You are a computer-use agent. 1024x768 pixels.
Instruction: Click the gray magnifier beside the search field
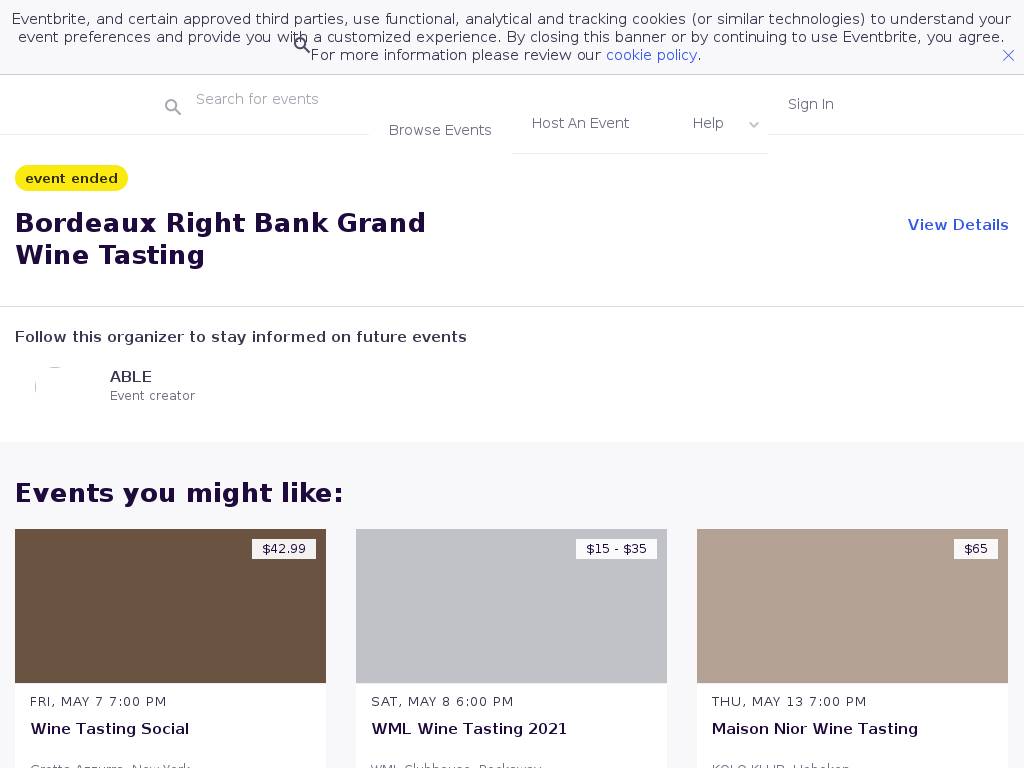point(173,107)
